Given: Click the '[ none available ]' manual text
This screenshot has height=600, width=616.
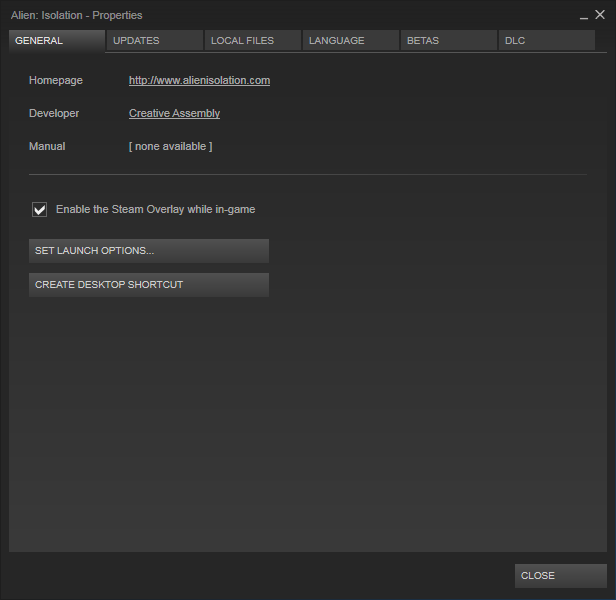Looking at the screenshot, I should point(170,147).
